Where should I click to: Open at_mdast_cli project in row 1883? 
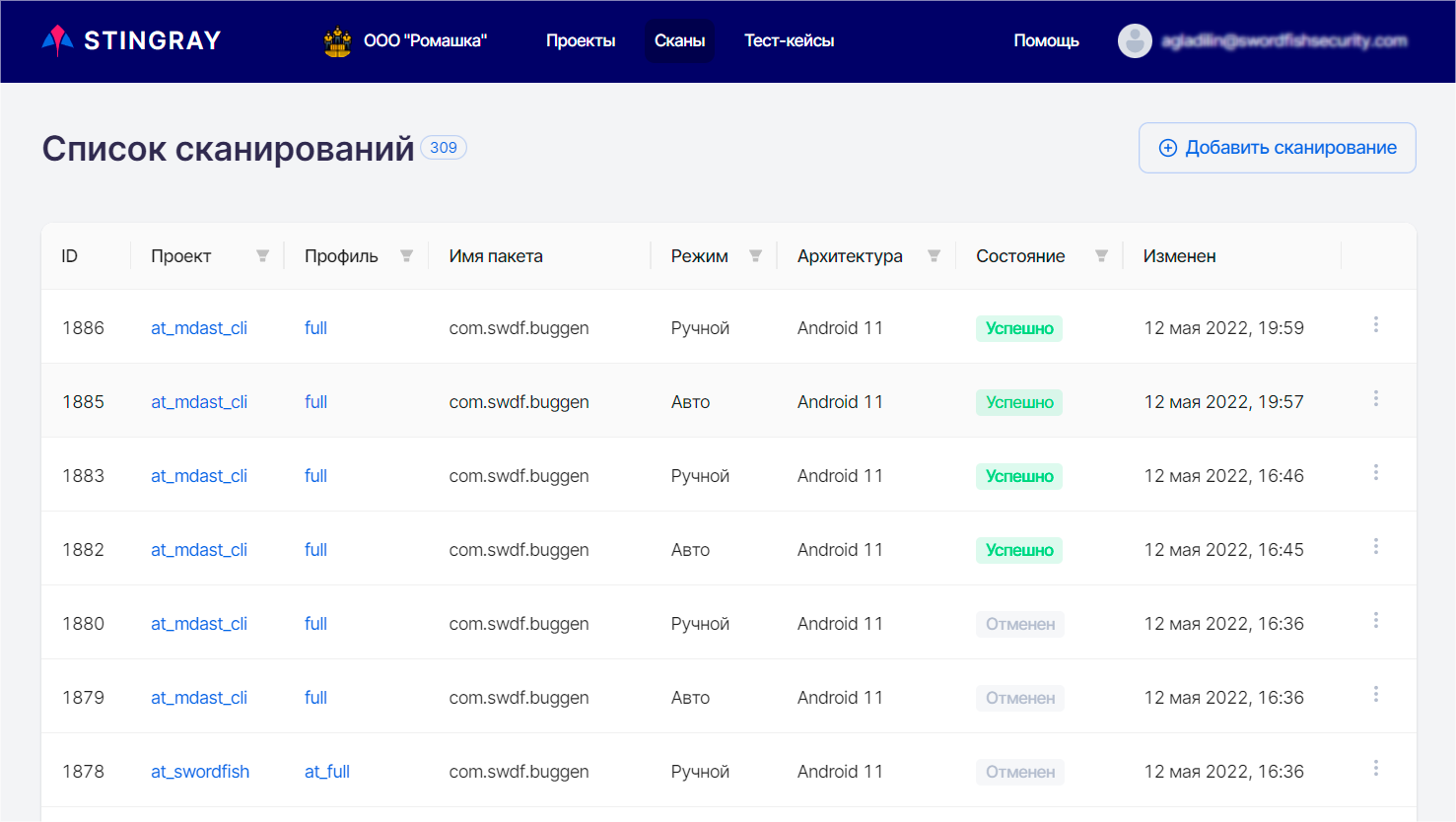(x=199, y=476)
